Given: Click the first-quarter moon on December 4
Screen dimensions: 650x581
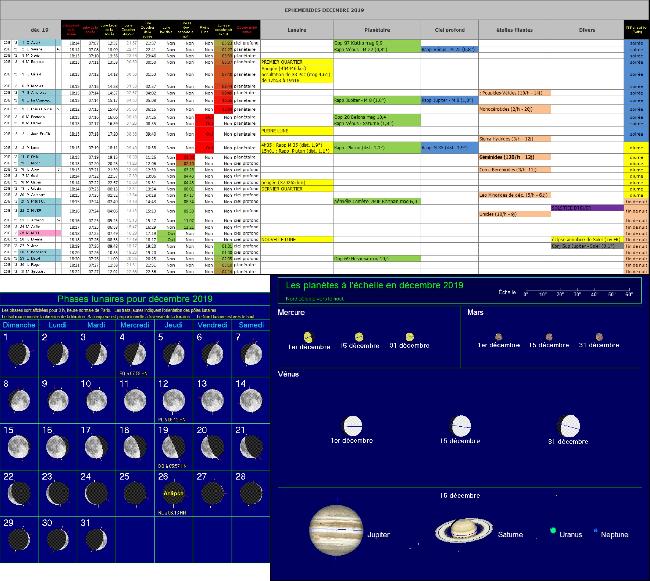Looking at the screenshot, I should pos(135,354).
